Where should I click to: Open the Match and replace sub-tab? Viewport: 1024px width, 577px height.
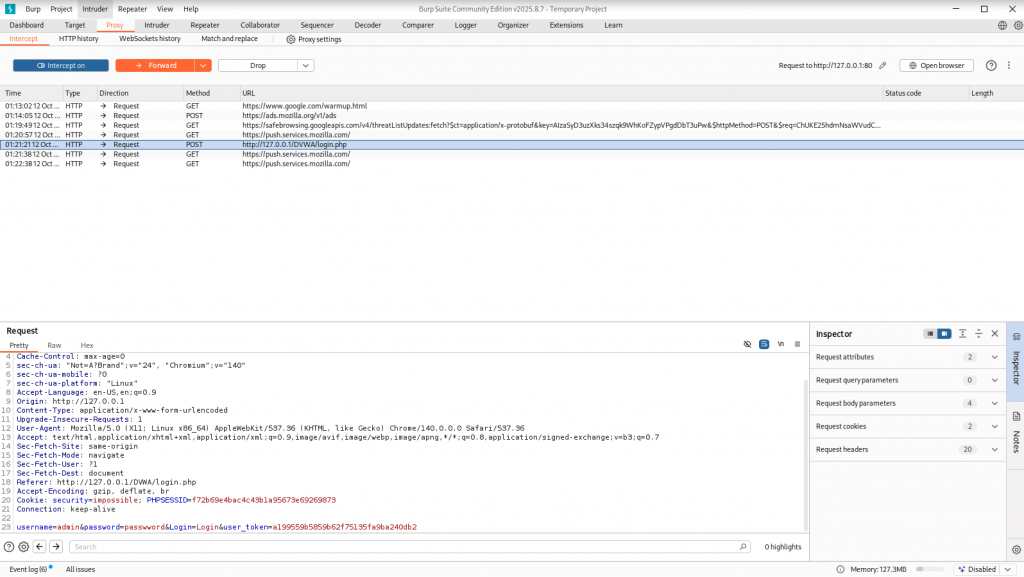coord(229,39)
